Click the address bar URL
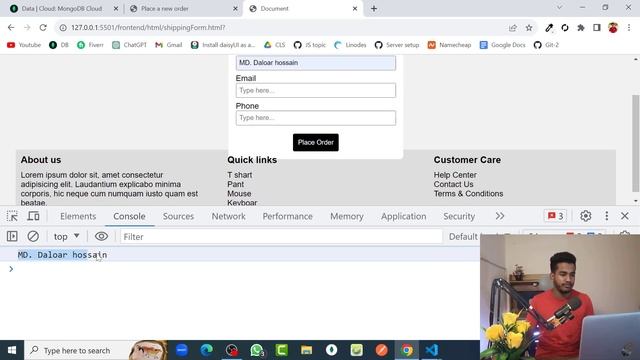Viewport: 640px width, 360px height. click(148, 27)
